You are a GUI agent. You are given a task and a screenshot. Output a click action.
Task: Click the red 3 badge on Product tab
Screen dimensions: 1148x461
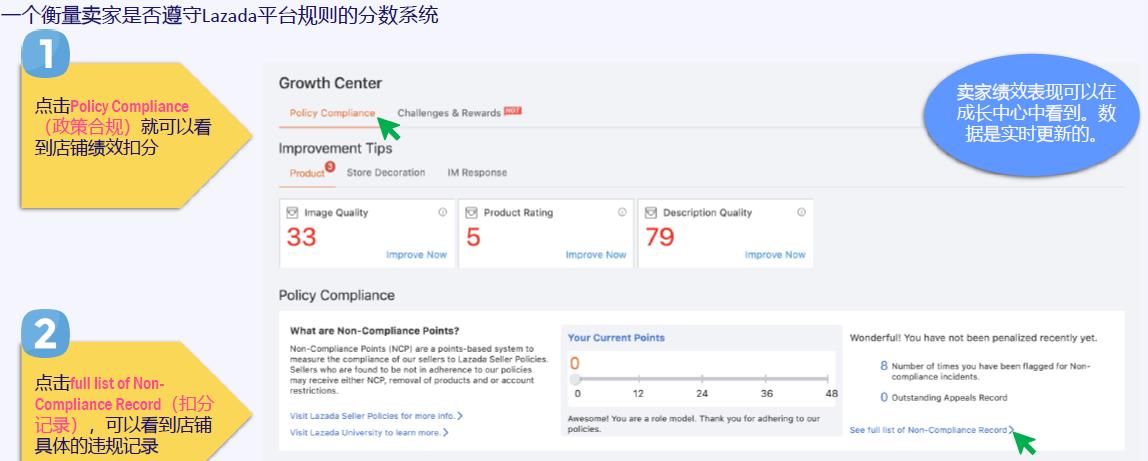click(329, 167)
